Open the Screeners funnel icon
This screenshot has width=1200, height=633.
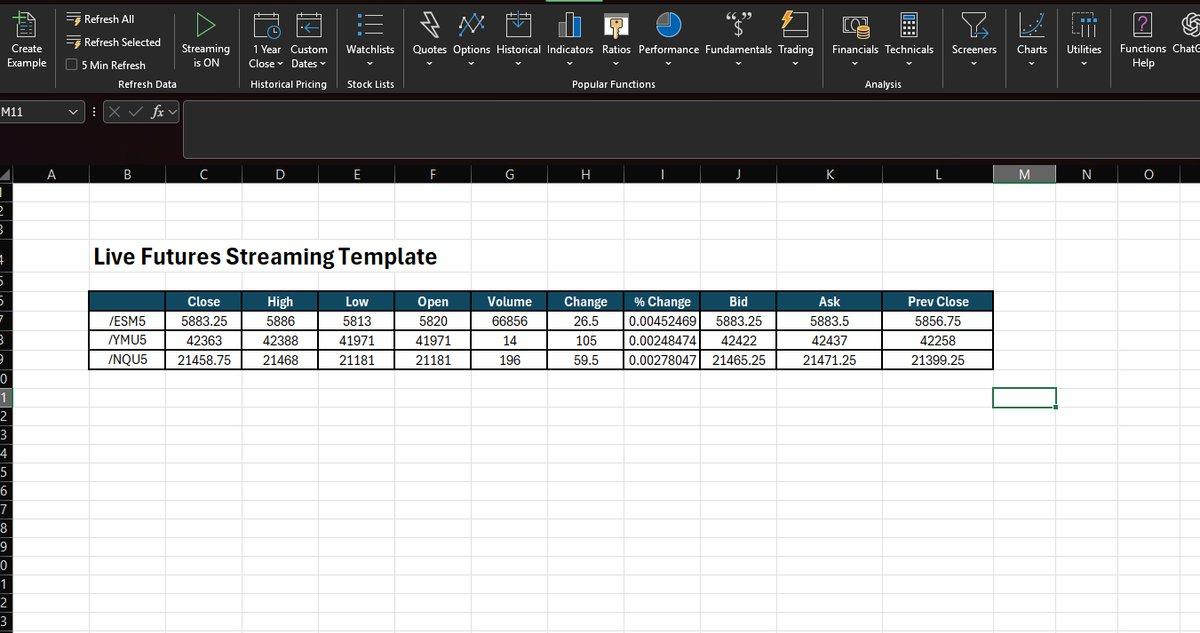coord(973,23)
